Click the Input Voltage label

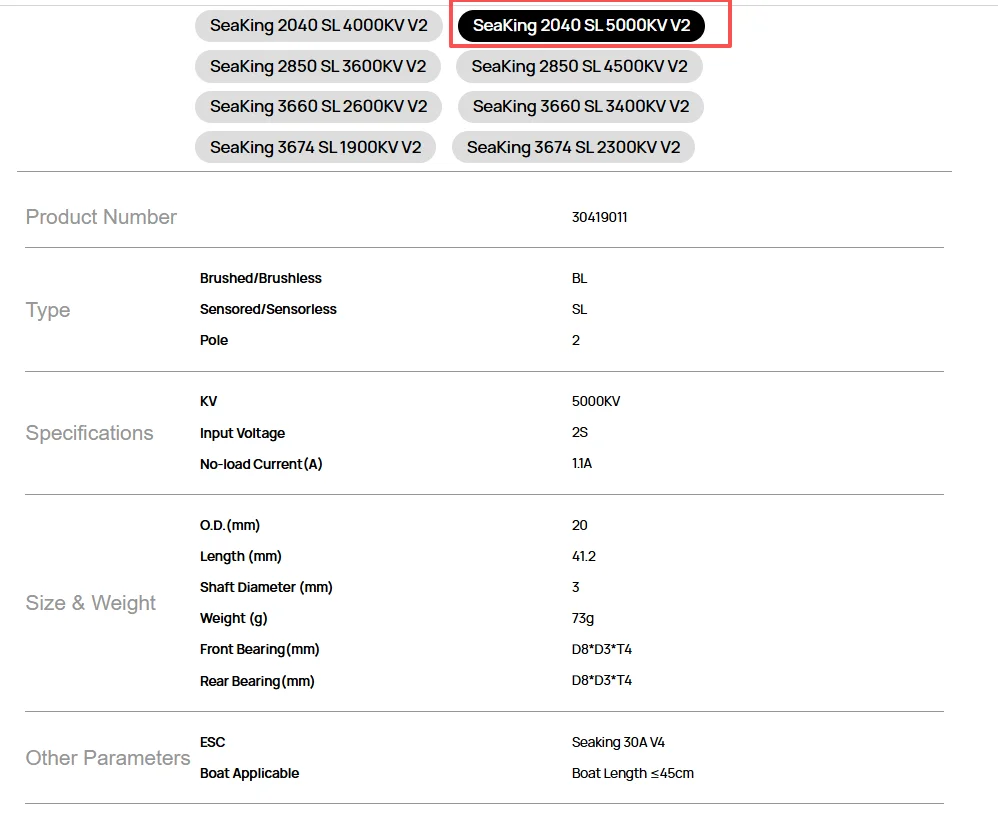tap(242, 433)
